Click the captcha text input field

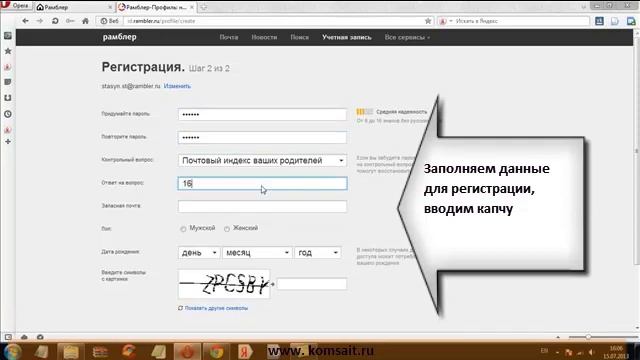pos(312,284)
